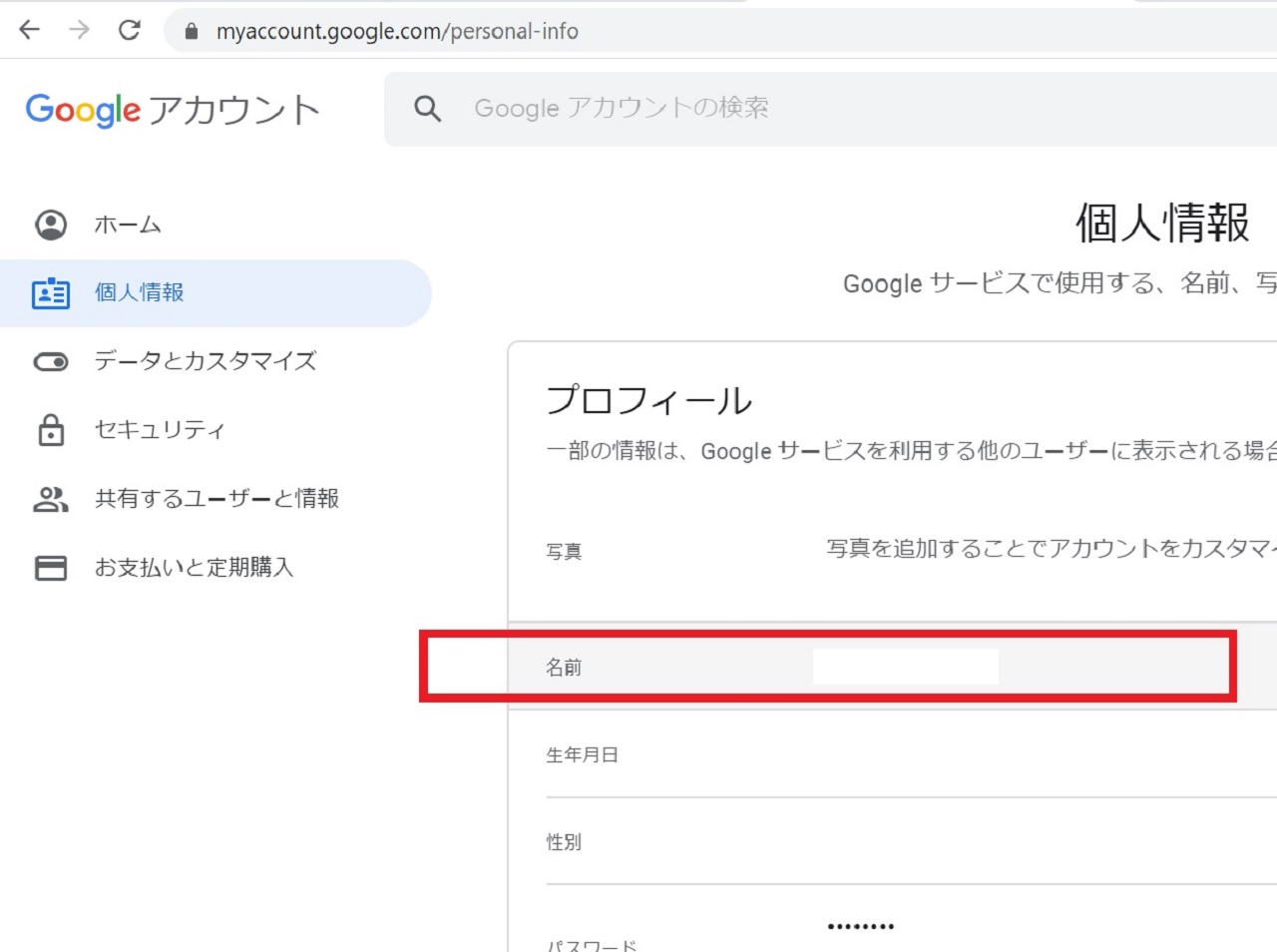Click the お支払いと定期購入 card icon
This screenshot has height=952, width=1277.
click(x=51, y=568)
